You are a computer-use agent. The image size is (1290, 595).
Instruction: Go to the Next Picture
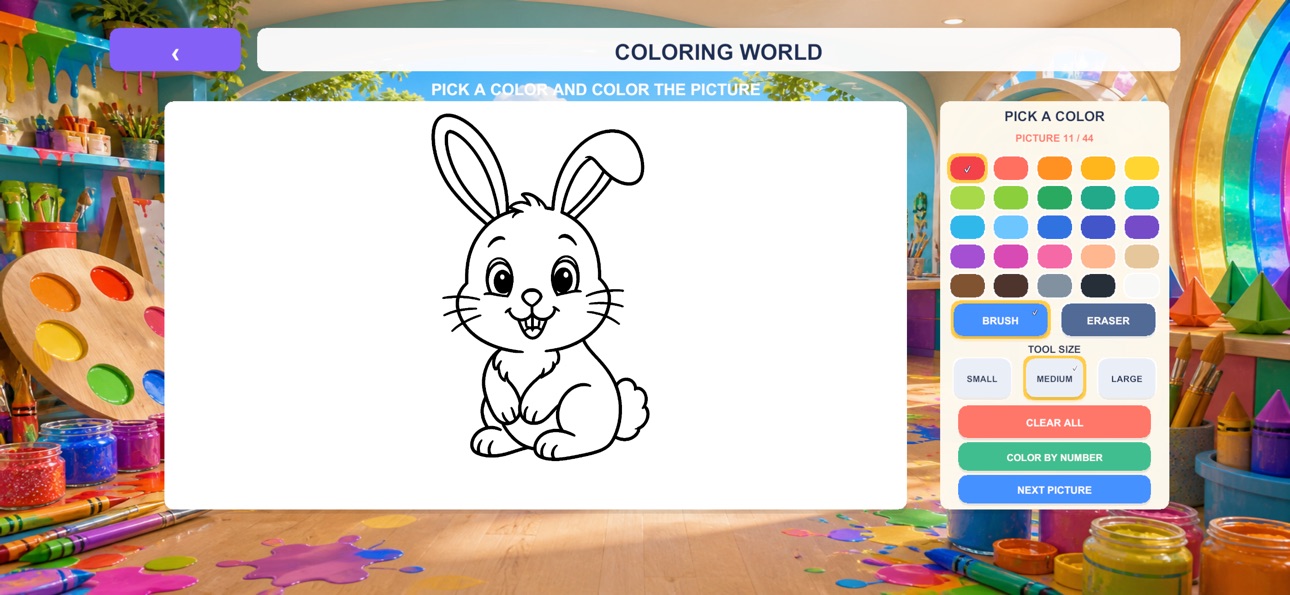coord(1054,489)
